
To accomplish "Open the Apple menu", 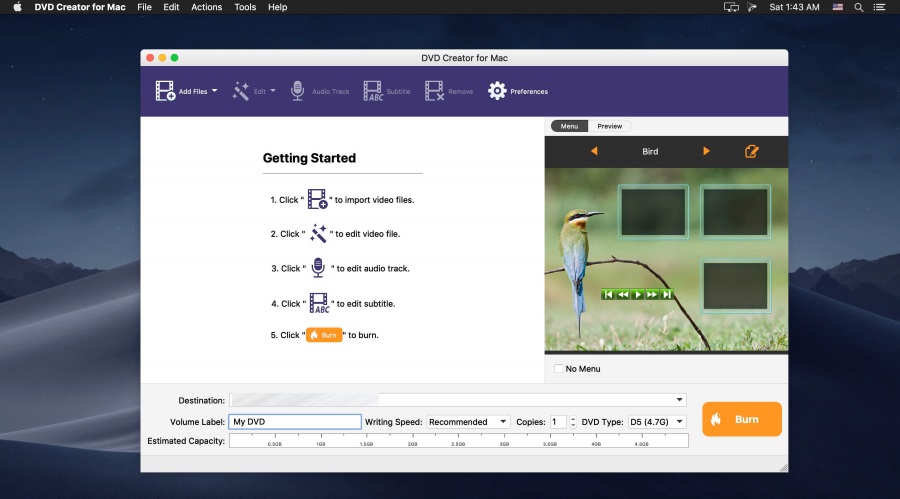I will [17, 7].
